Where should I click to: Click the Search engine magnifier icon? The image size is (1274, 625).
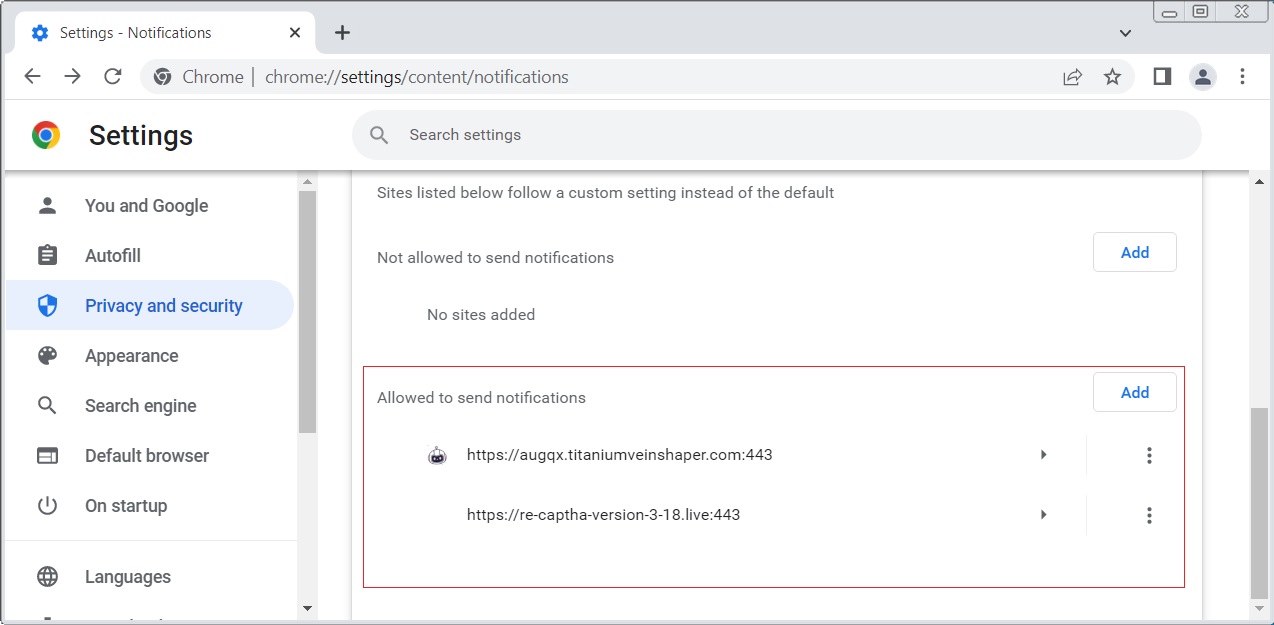pyautogui.click(x=47, y=405)
